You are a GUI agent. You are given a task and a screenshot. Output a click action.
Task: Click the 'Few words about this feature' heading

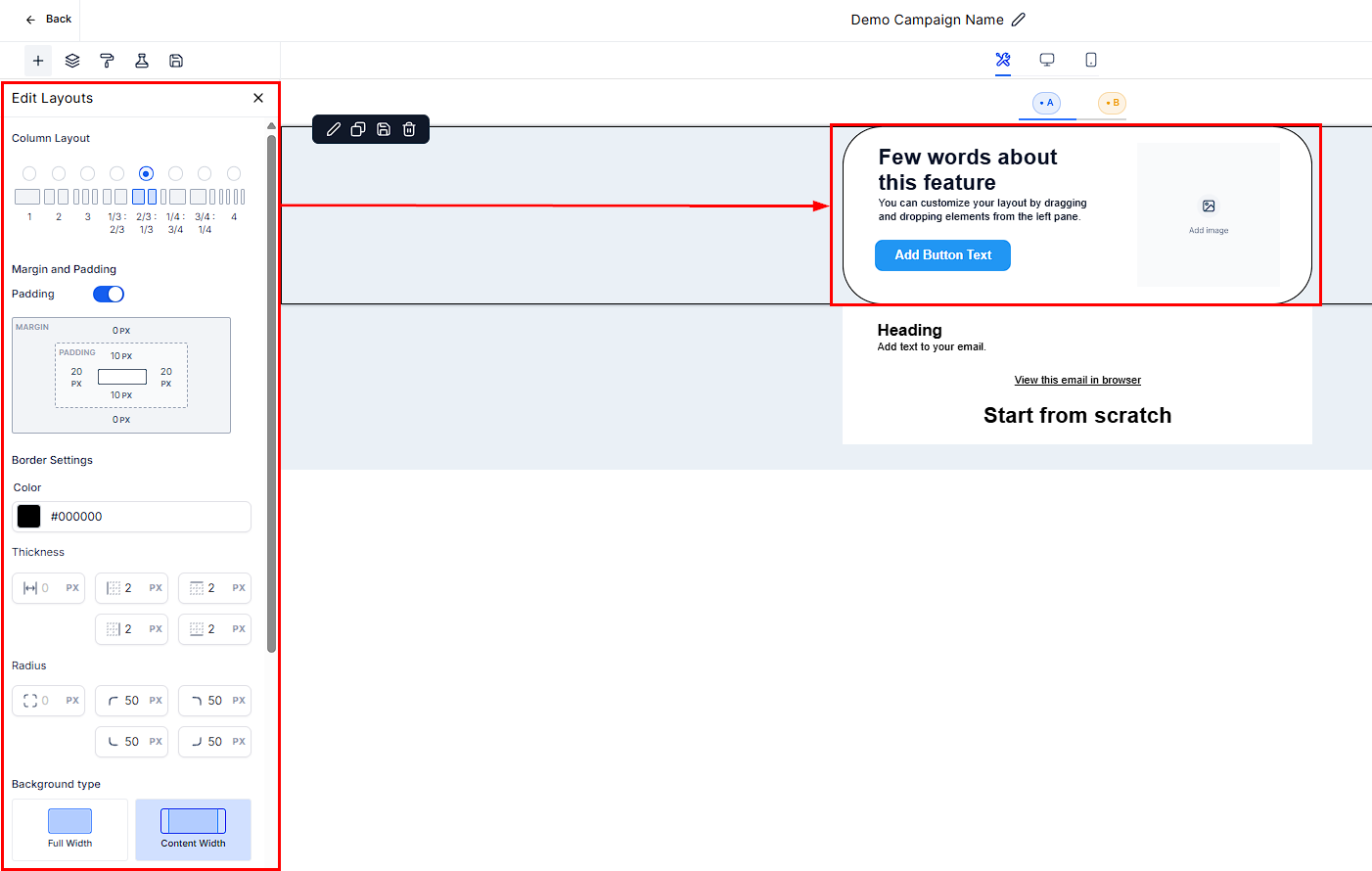pos(968,170)
